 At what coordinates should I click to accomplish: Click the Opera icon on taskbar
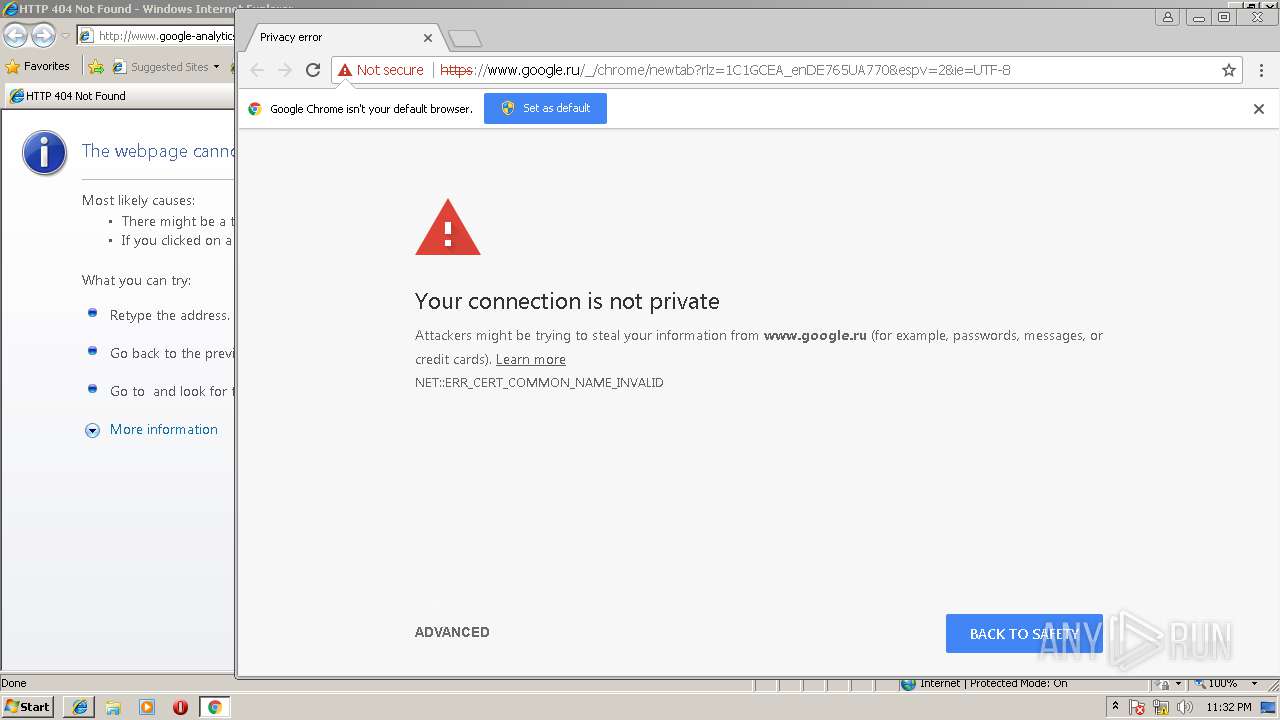180,707
